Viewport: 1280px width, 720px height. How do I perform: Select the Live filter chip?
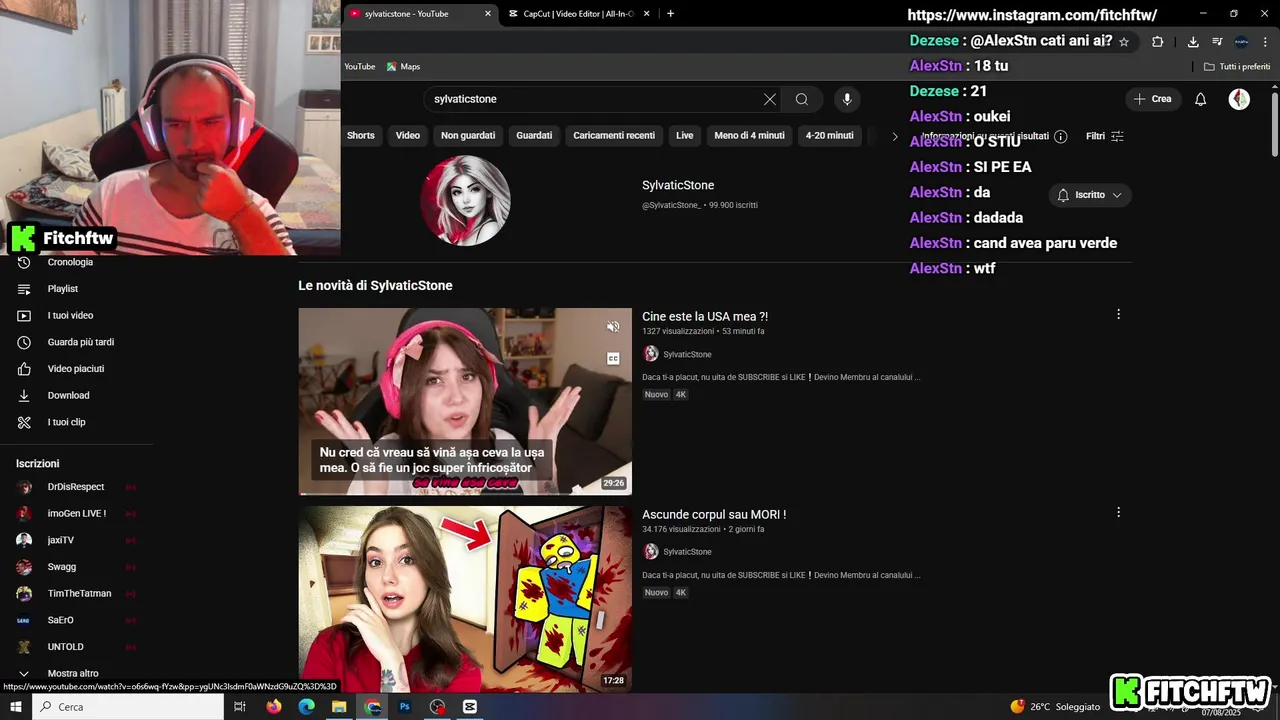point(685,136)
